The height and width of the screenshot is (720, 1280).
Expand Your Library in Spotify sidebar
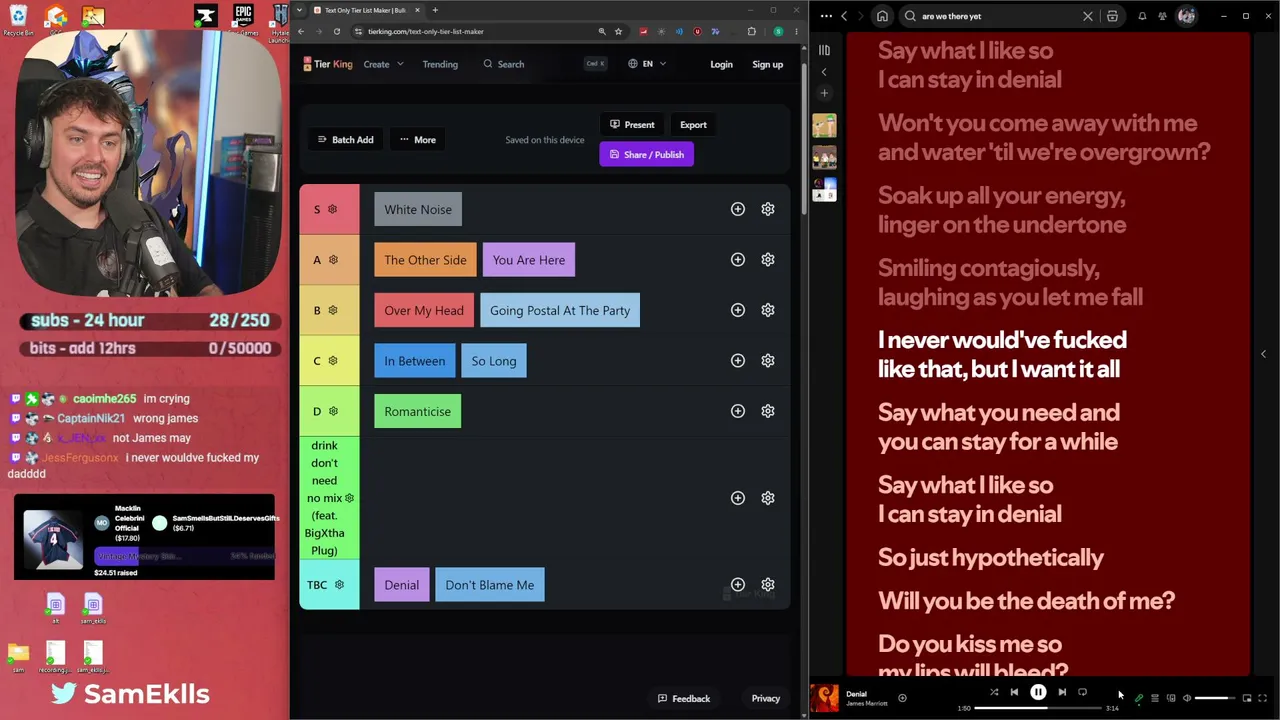[824, 50]
